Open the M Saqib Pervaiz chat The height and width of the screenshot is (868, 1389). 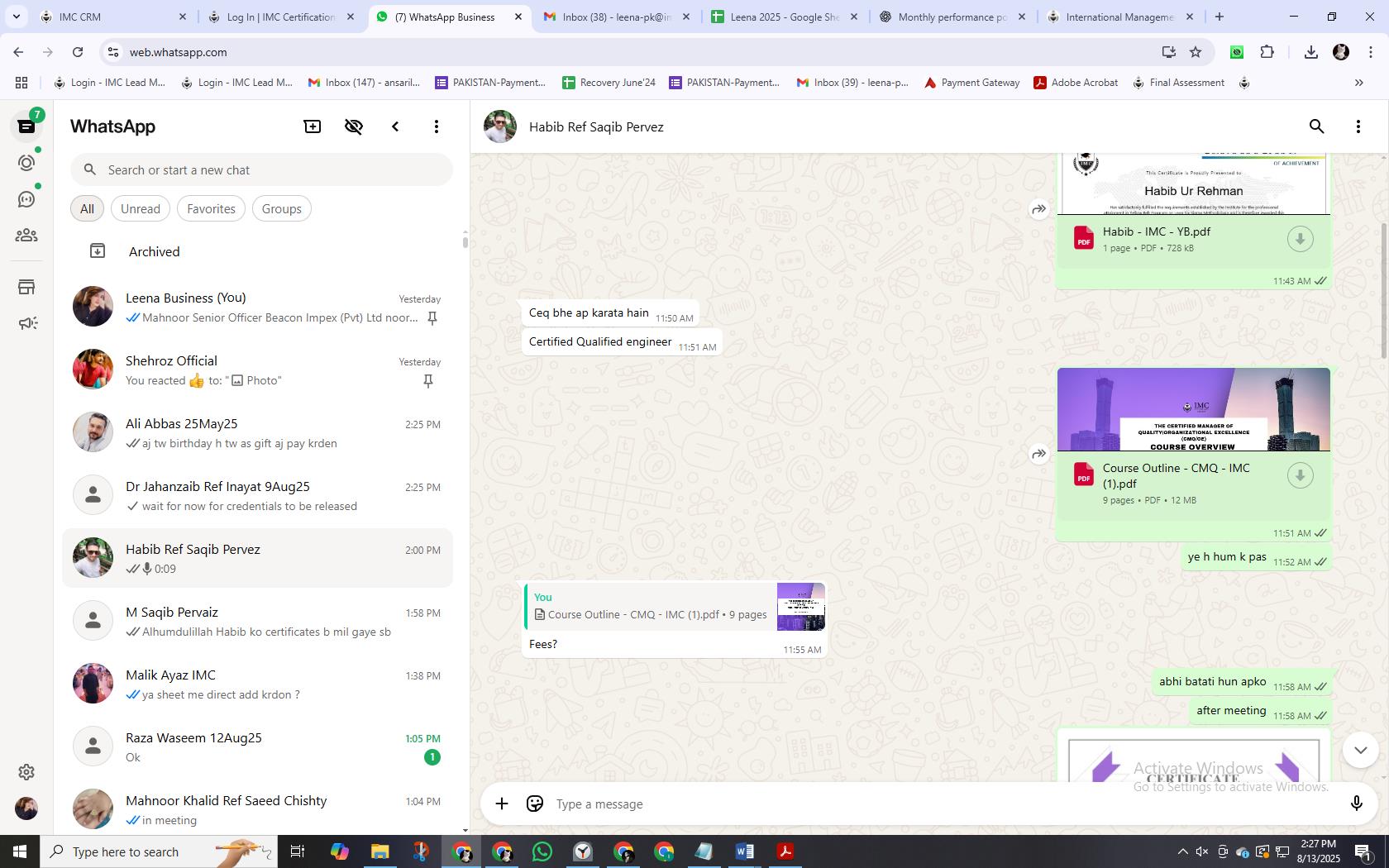[257, 621]
